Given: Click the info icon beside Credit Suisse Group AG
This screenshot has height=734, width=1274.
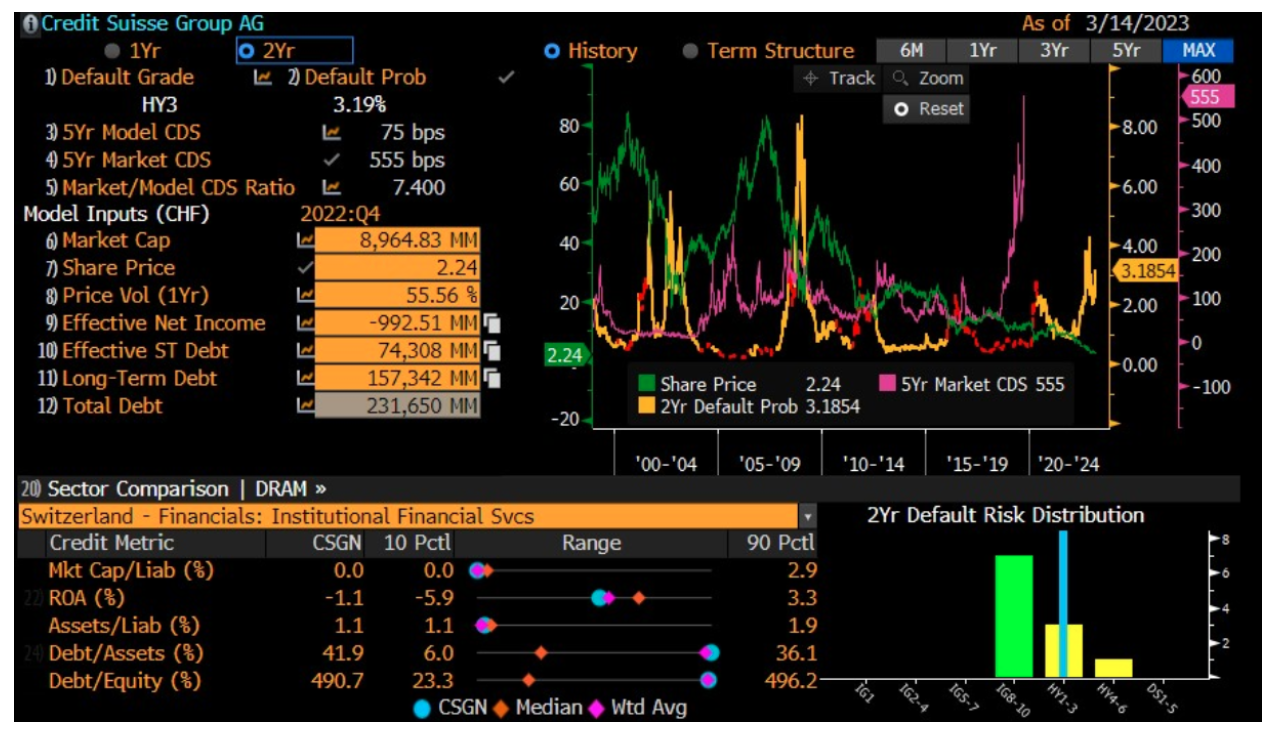Looking at the screenshot, I should click(31, 23).
